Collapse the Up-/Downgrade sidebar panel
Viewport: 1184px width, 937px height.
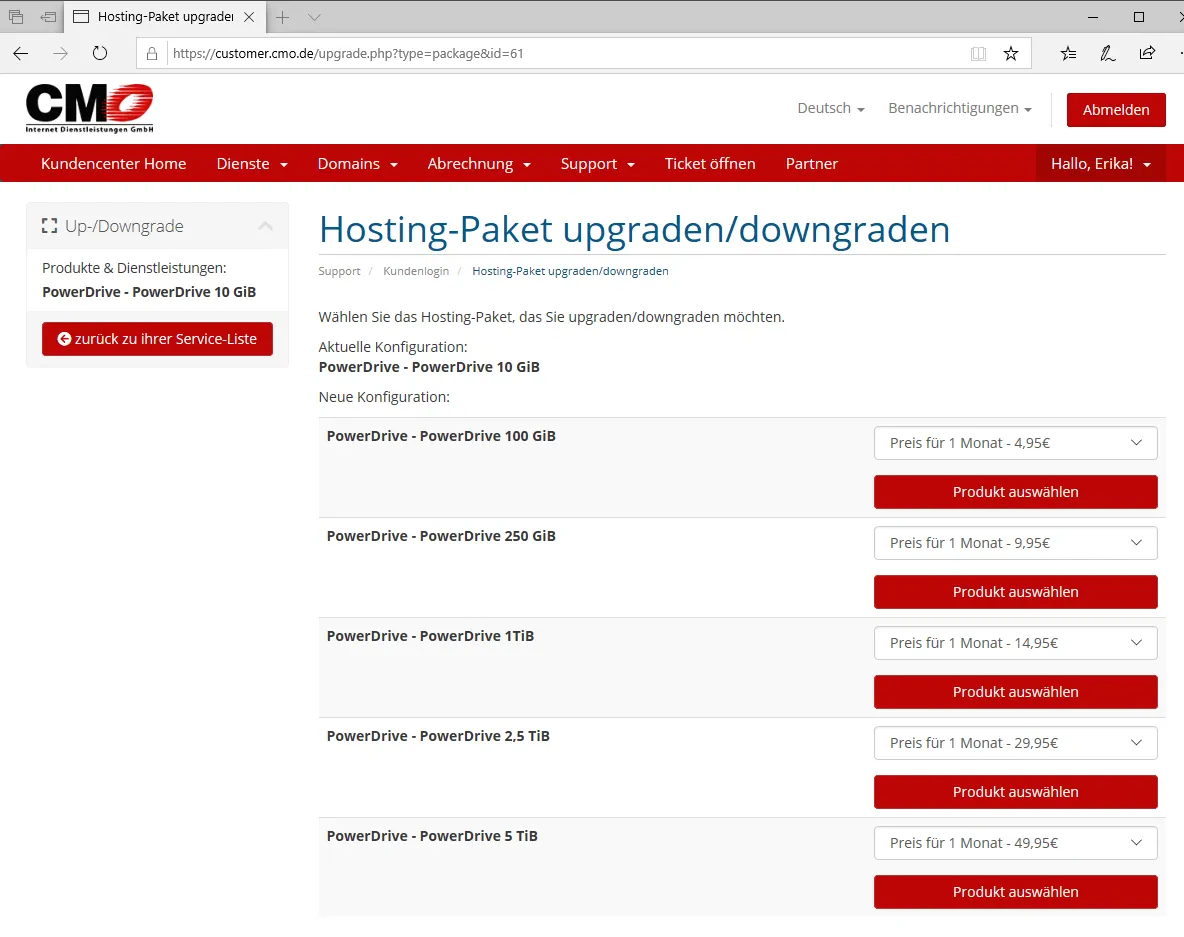tap(265, 226)
